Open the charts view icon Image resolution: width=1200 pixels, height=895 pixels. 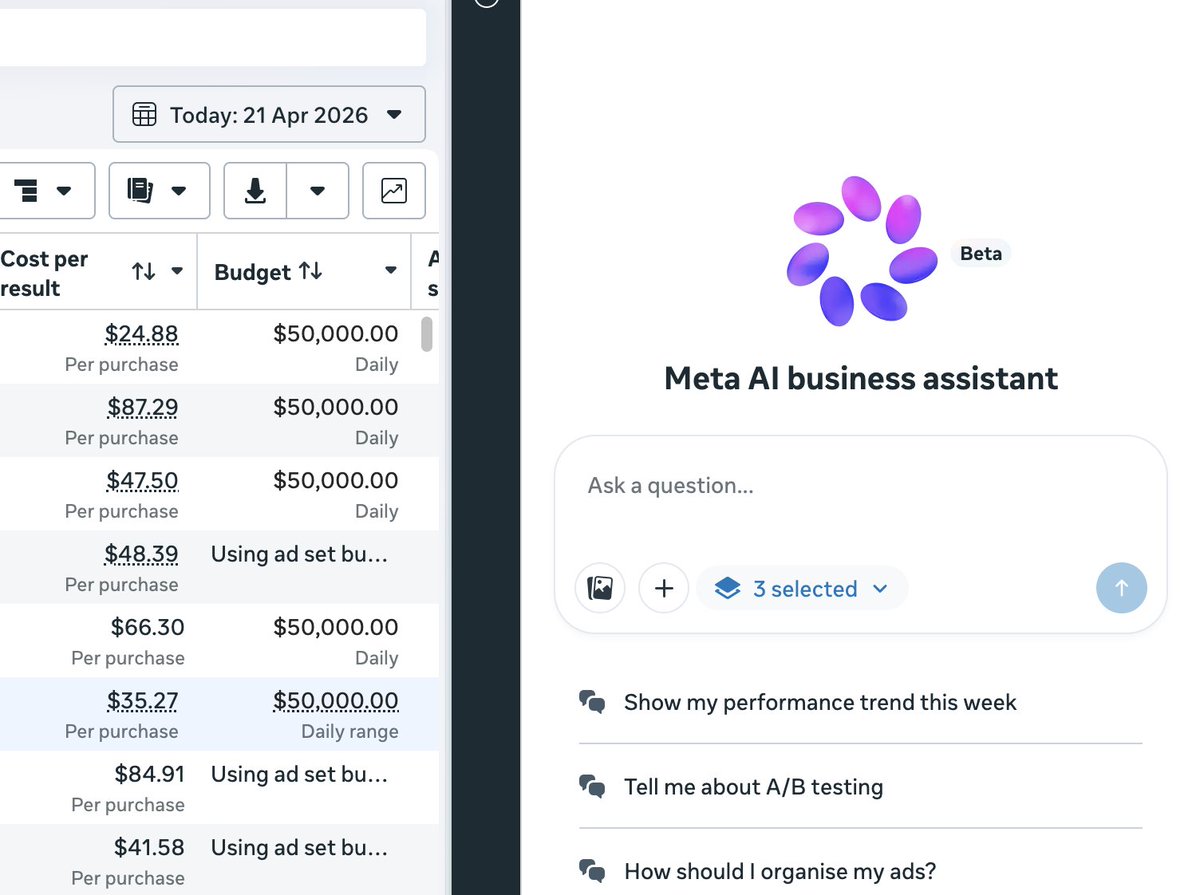tap(394, 190)
